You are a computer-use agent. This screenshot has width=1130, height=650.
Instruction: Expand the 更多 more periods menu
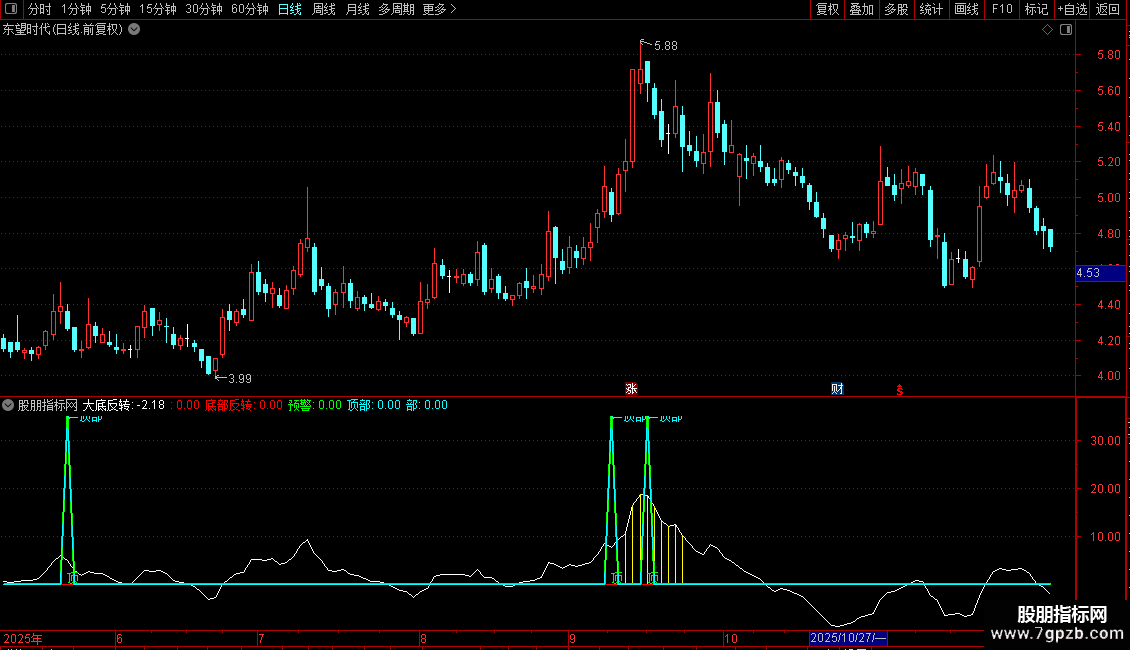[x=439, y=9]
